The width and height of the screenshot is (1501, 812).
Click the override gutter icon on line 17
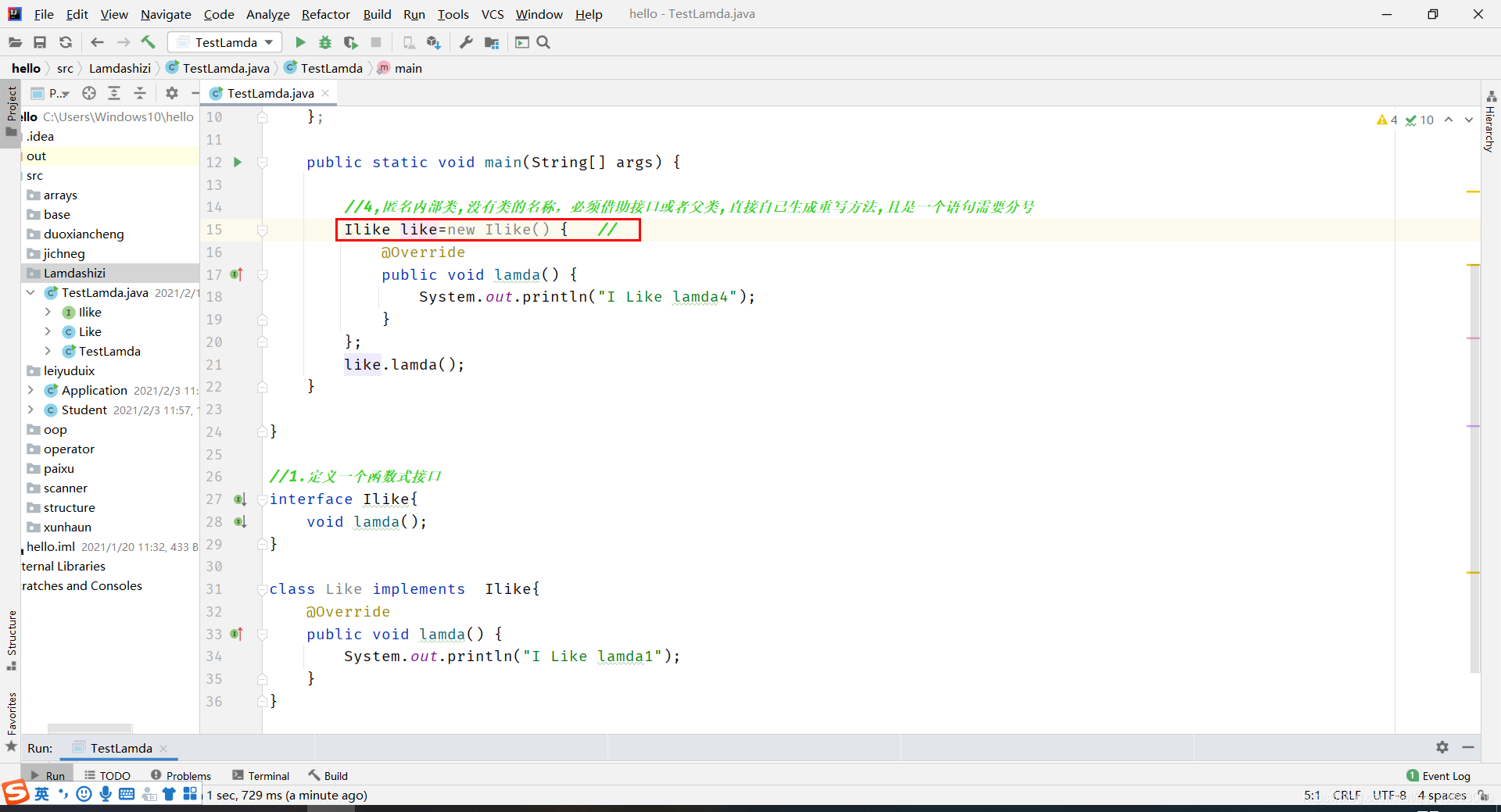(x=237, y=274)
